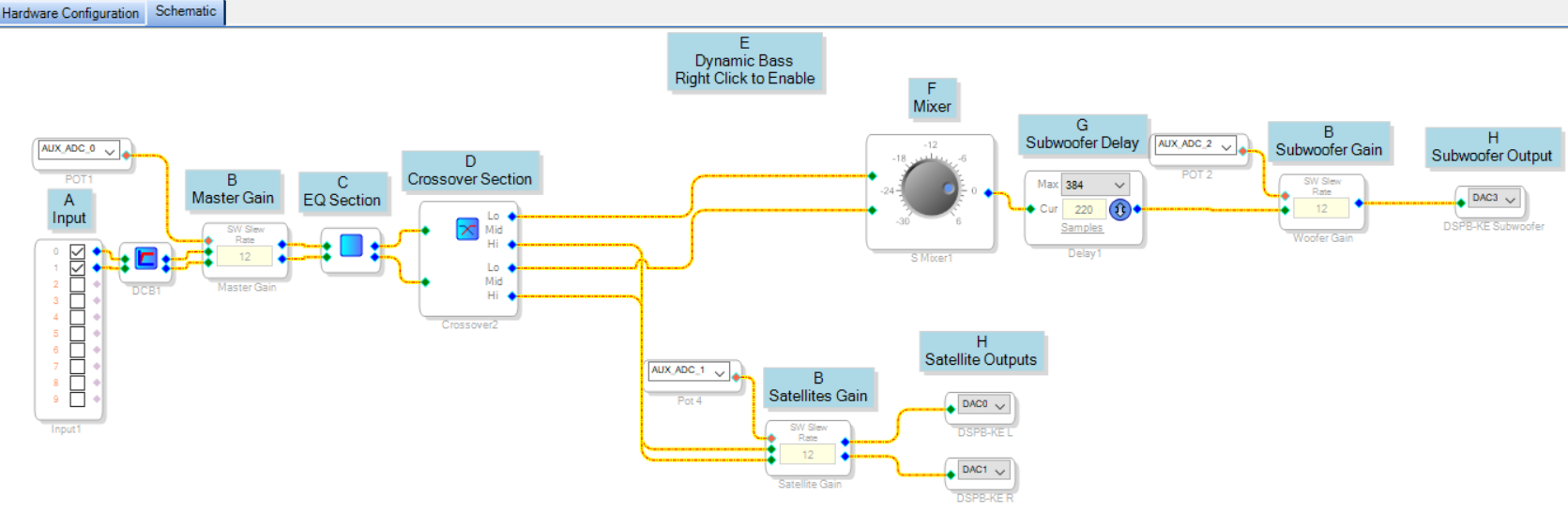Click the Delay Cur value field
1568x512 pixels.
click(1084, 210)
